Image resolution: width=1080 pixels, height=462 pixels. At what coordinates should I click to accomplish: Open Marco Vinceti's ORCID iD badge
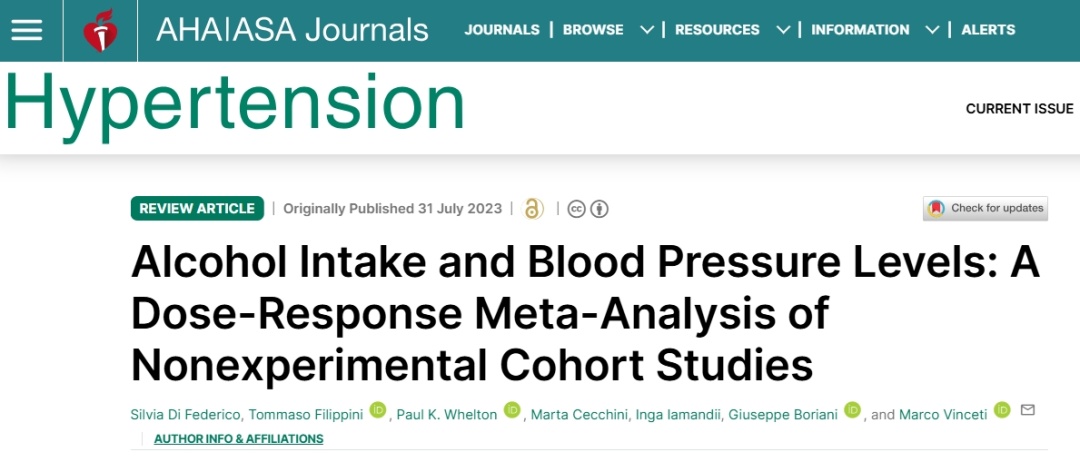1002,410
